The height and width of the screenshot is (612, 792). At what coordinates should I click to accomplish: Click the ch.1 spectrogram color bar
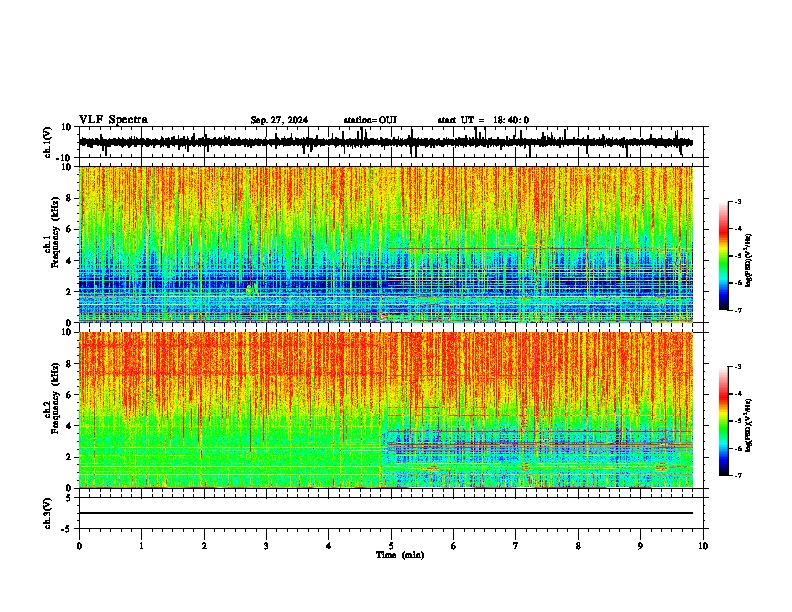724,256
